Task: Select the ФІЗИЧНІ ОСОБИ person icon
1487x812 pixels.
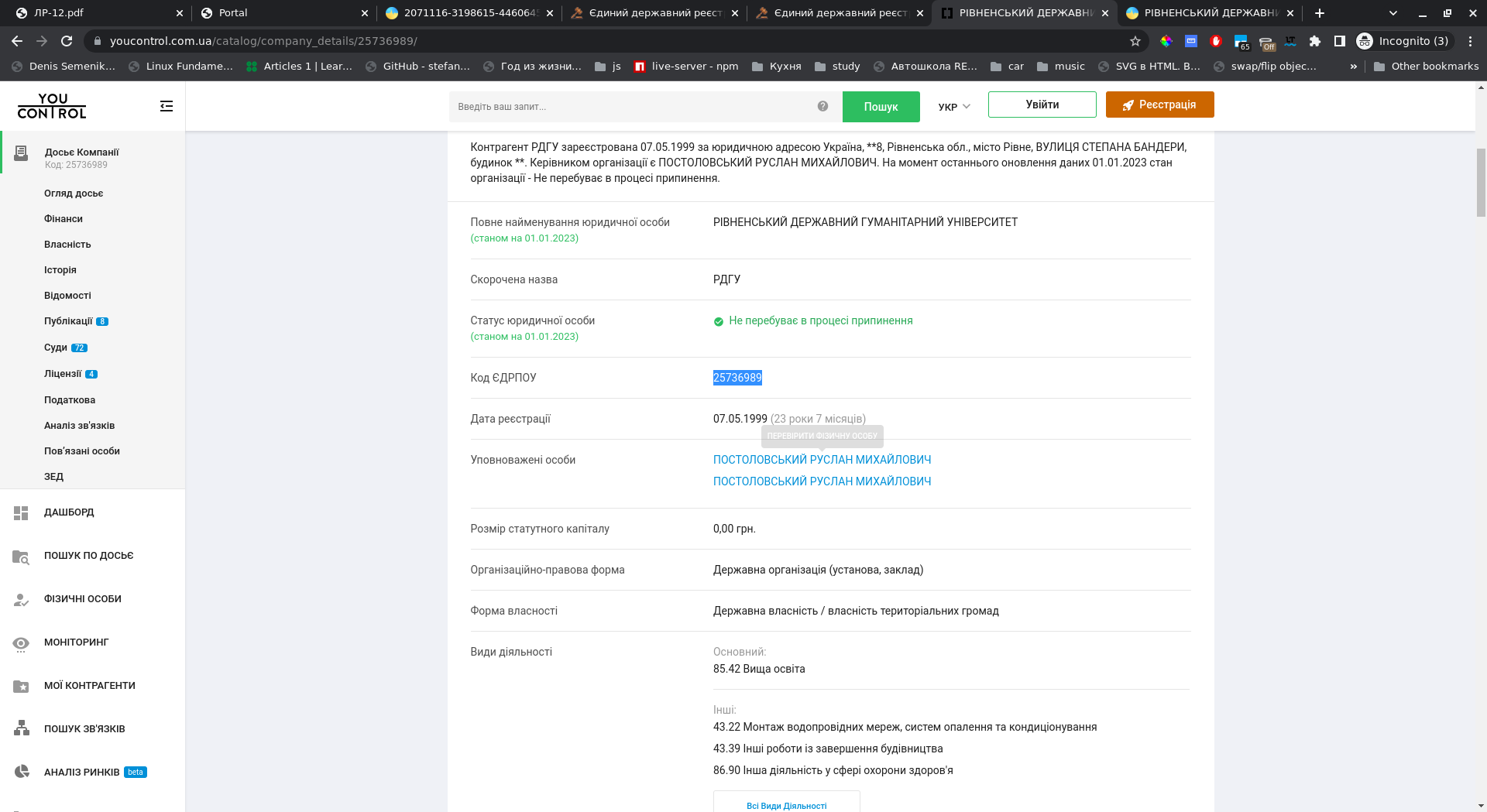Action: [x=21, y=600]
